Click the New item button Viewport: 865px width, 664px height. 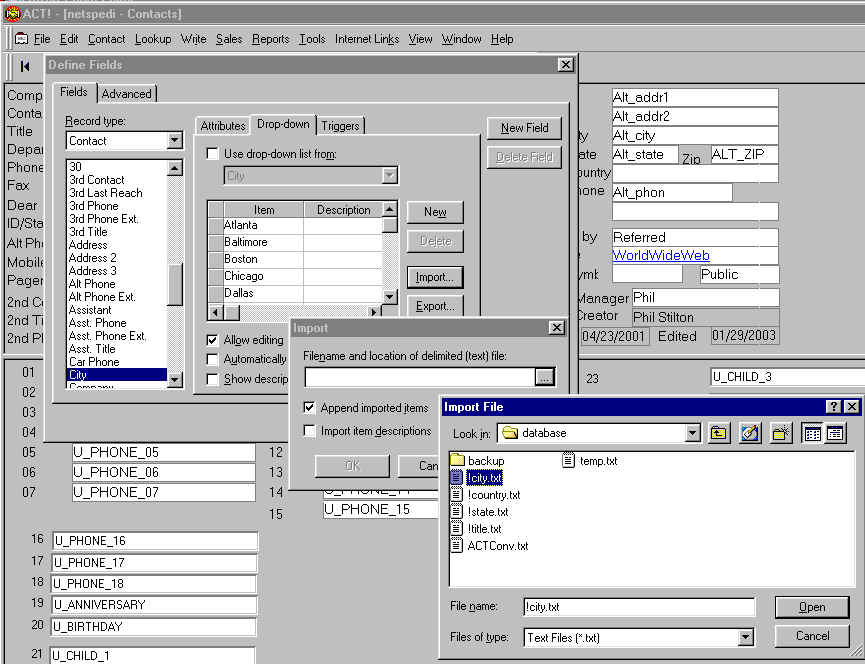click(435, 212)
